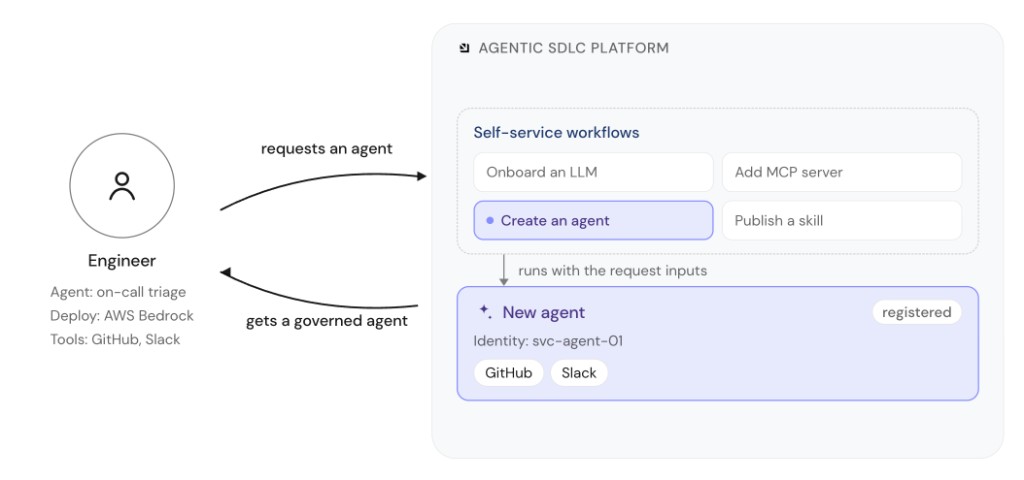Click the registered status badge
The image size is (1024, 480).
click(x=917, y=312)
